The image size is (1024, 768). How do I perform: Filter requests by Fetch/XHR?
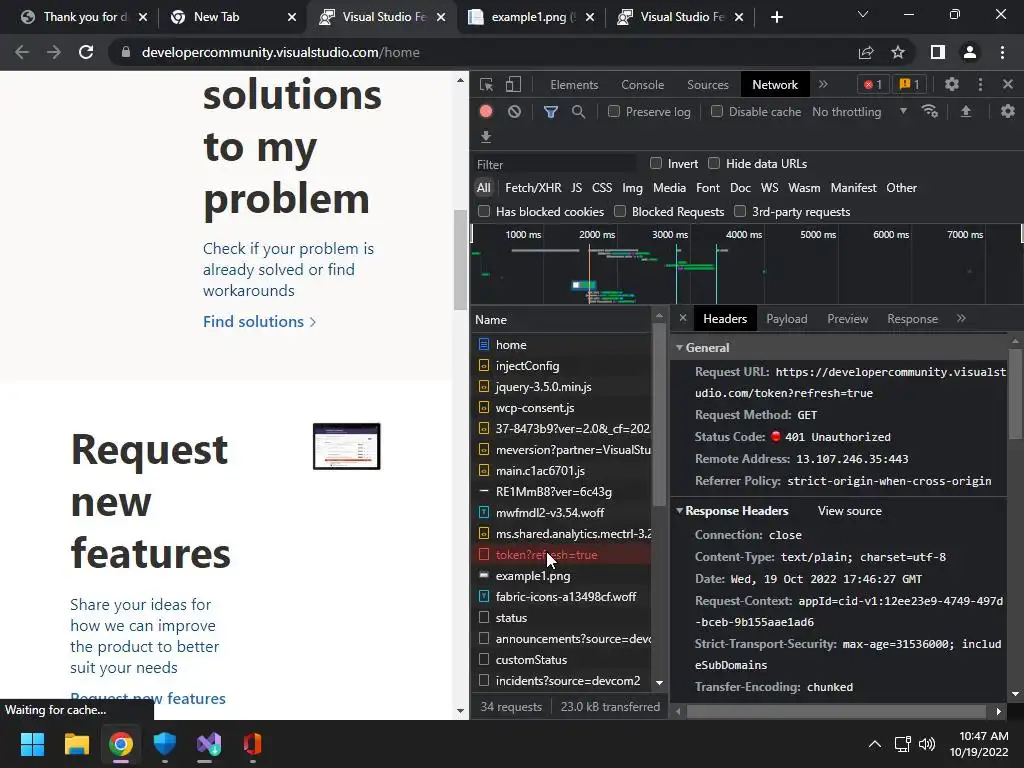[x=533, y=187]
